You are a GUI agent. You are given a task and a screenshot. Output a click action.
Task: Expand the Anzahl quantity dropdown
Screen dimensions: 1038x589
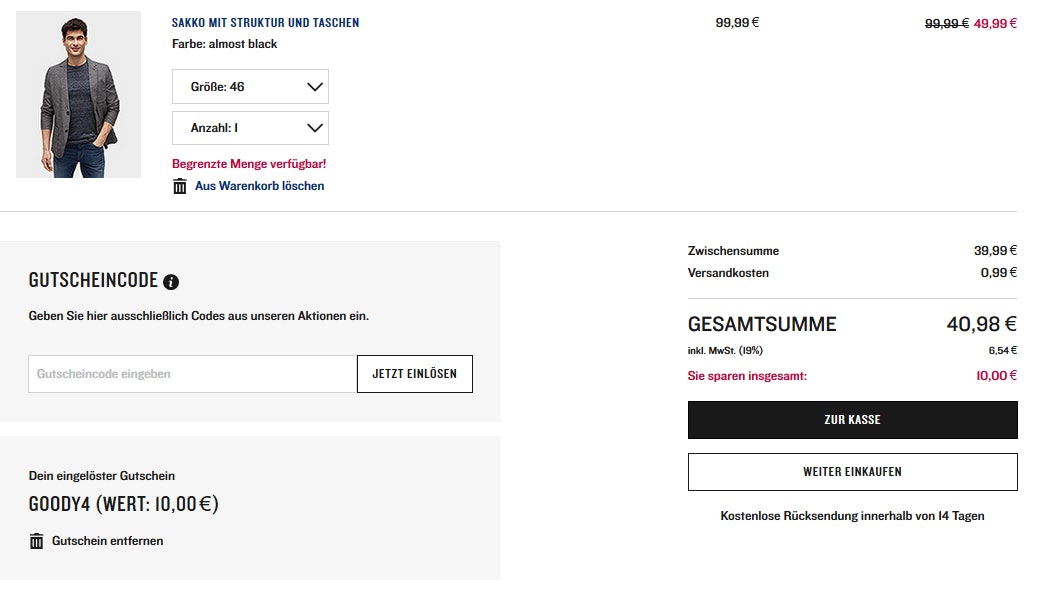click(250, 128)
